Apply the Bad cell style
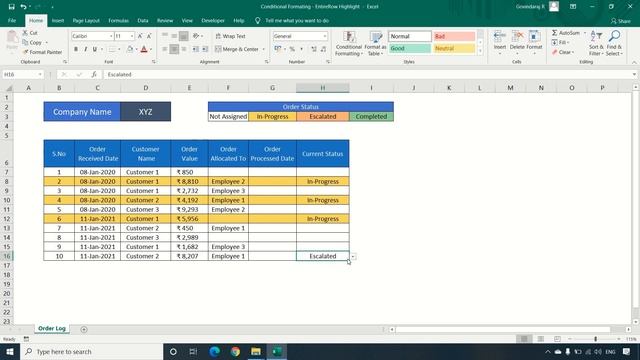Screen dimensions: 640x360 (x=454, y=36)
